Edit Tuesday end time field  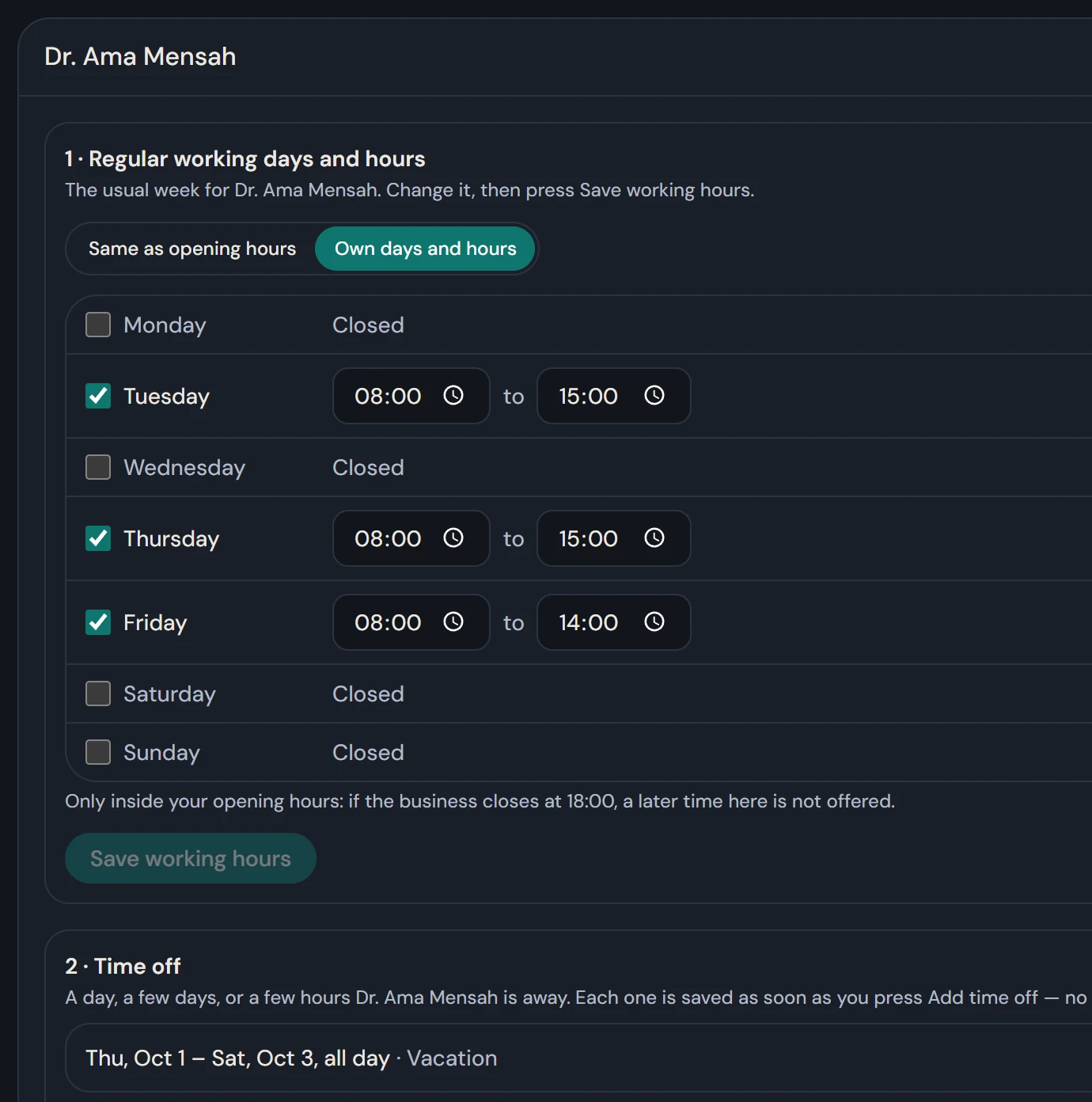tap(614, 396)
